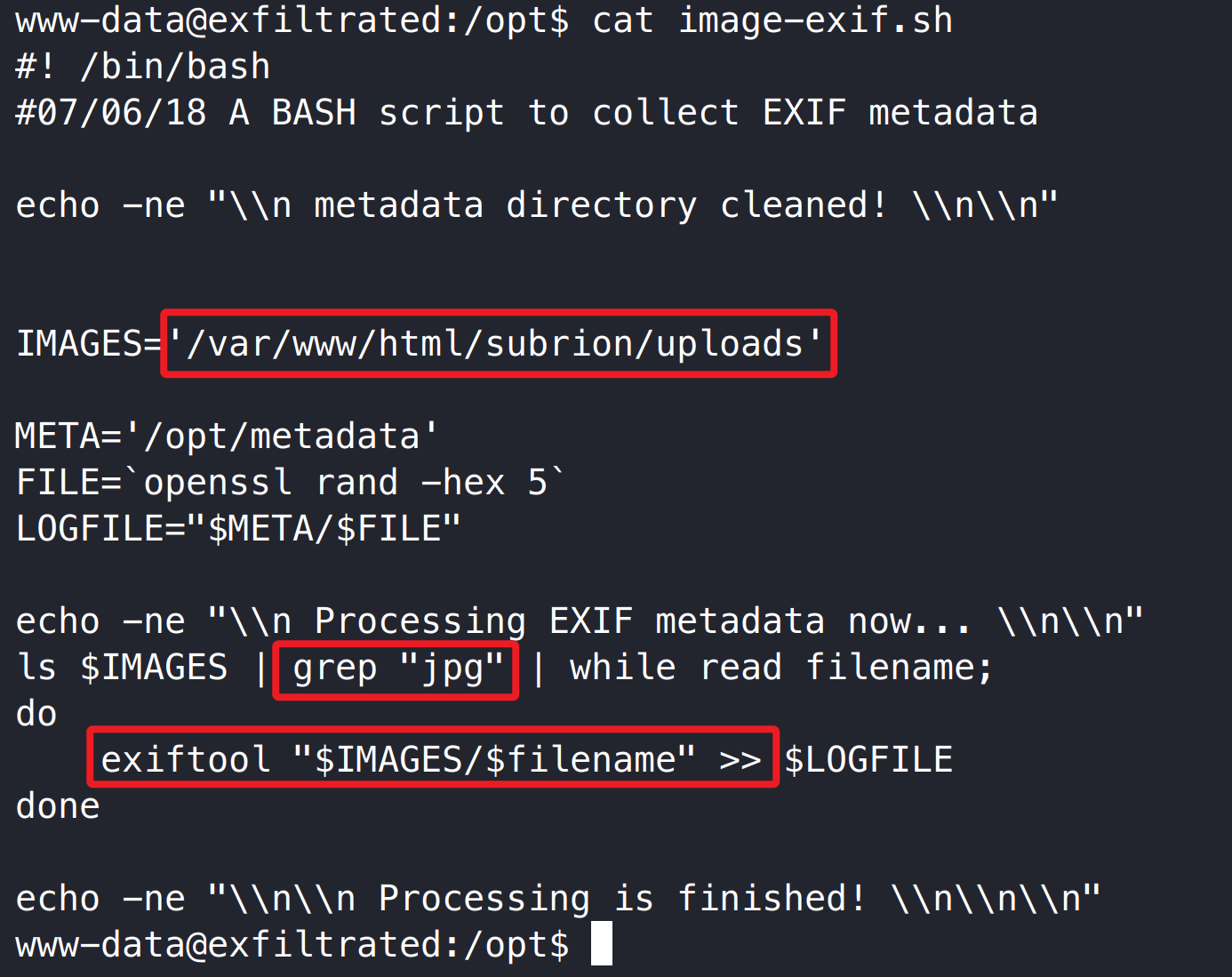Viewport: 1232px width, 977px height.
Task: Click the red-boxed grep "jpg" command
Action: 396,669
